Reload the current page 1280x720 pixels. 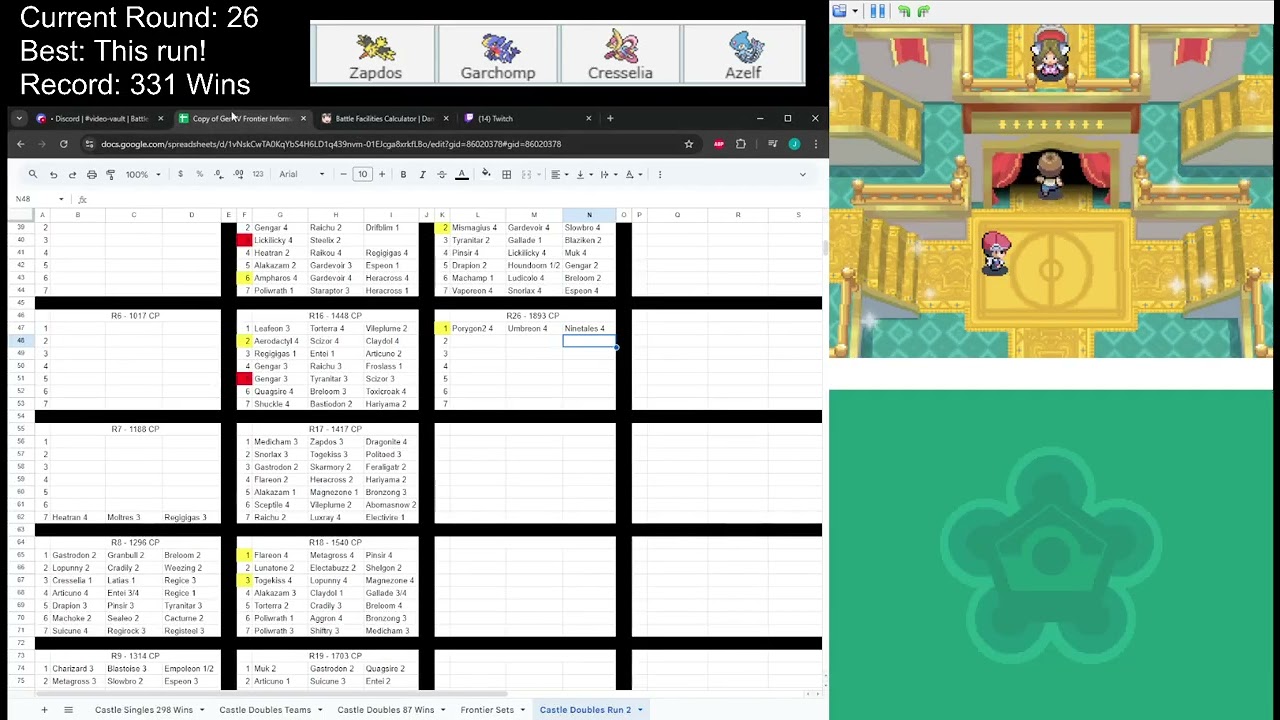pyautogui.click(x=63, y=144)
